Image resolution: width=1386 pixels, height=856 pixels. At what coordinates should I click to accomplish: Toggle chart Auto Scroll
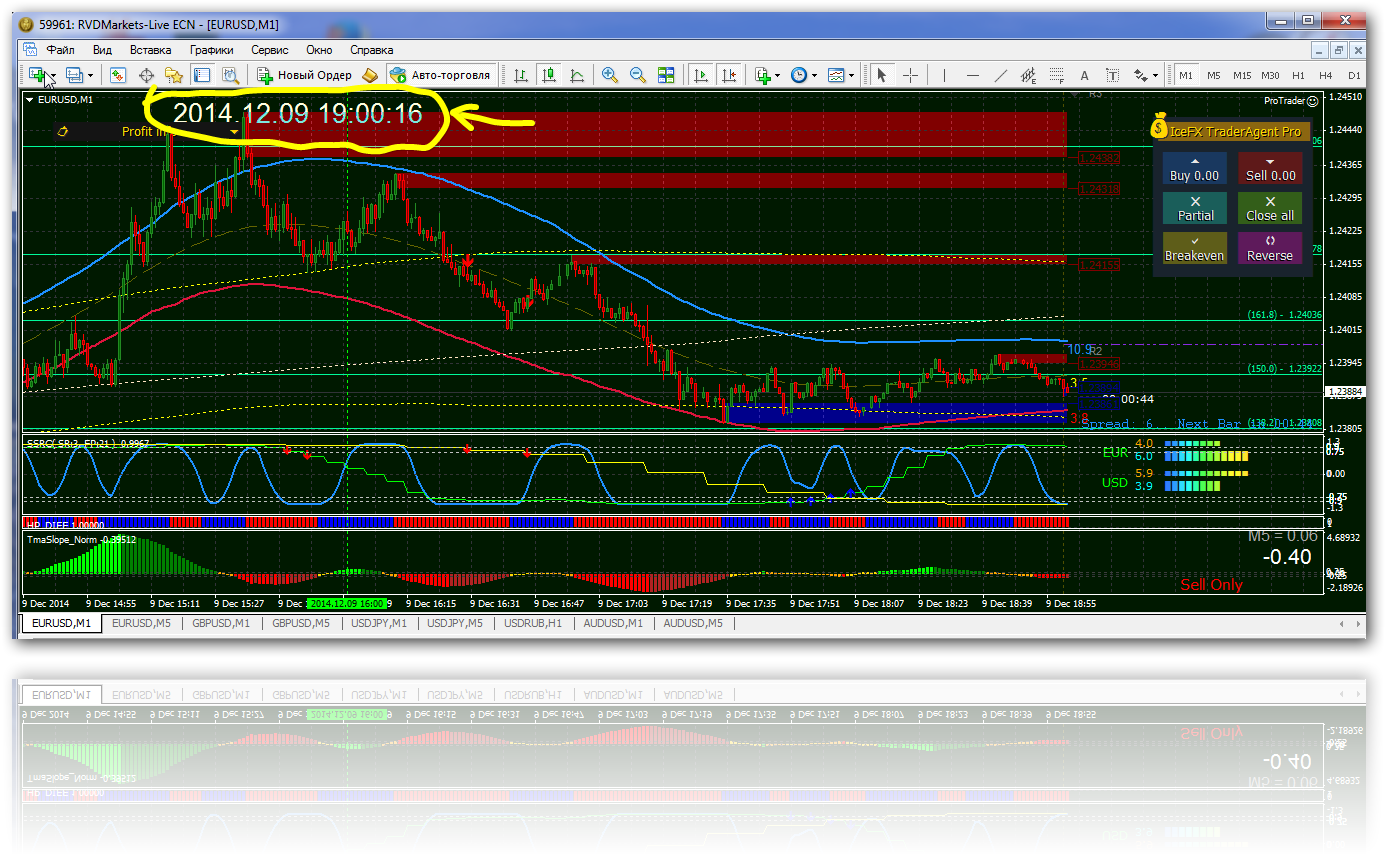(x=701, y=75)
